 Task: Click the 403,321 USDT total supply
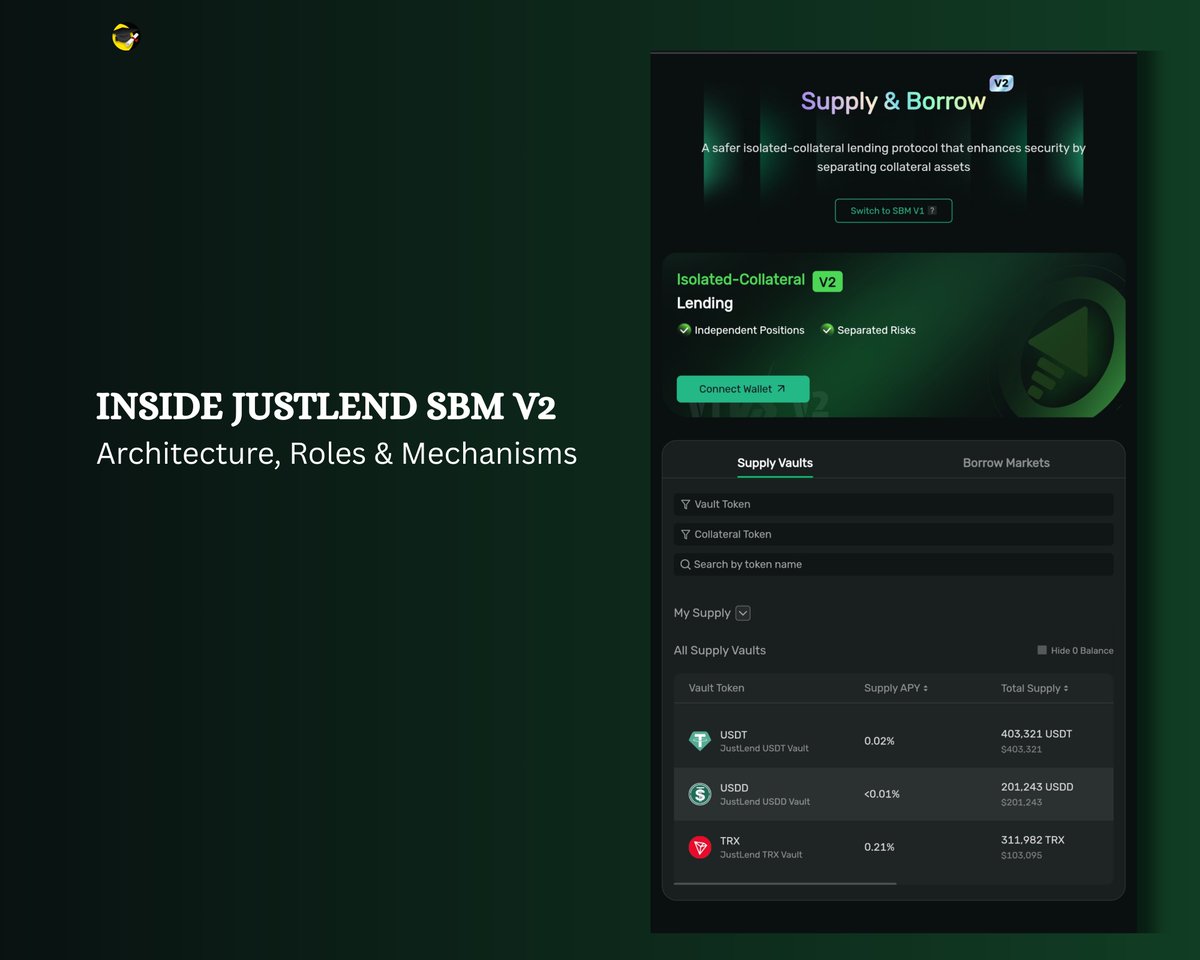[1036, 734]
